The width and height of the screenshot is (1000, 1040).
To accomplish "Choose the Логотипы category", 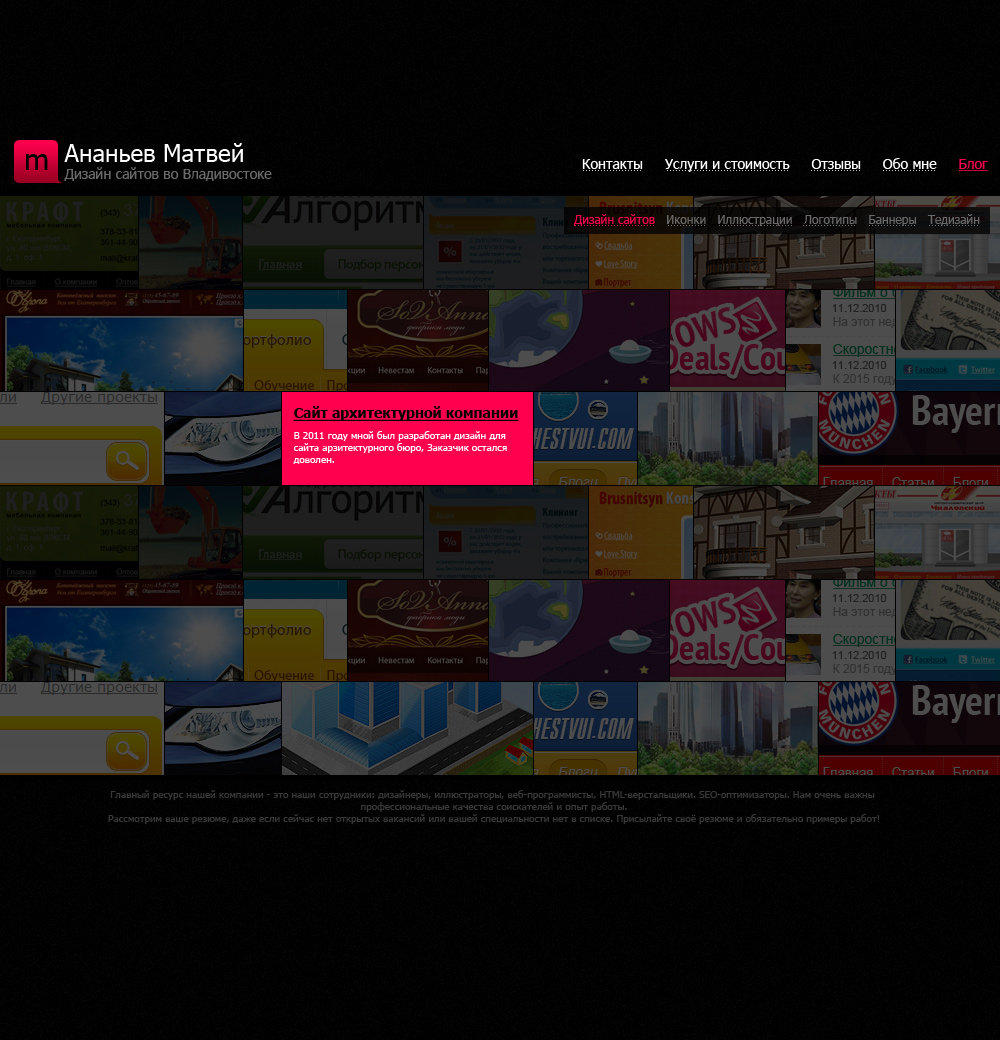I will coord(830,220).
